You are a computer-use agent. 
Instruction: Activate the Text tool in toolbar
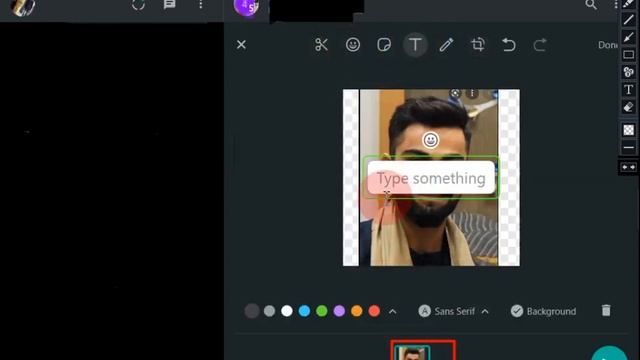tap(415, 44)
